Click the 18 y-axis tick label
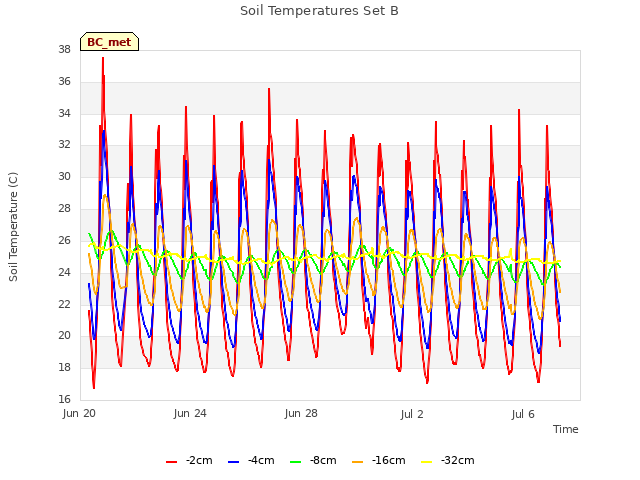 click(64, 367)
